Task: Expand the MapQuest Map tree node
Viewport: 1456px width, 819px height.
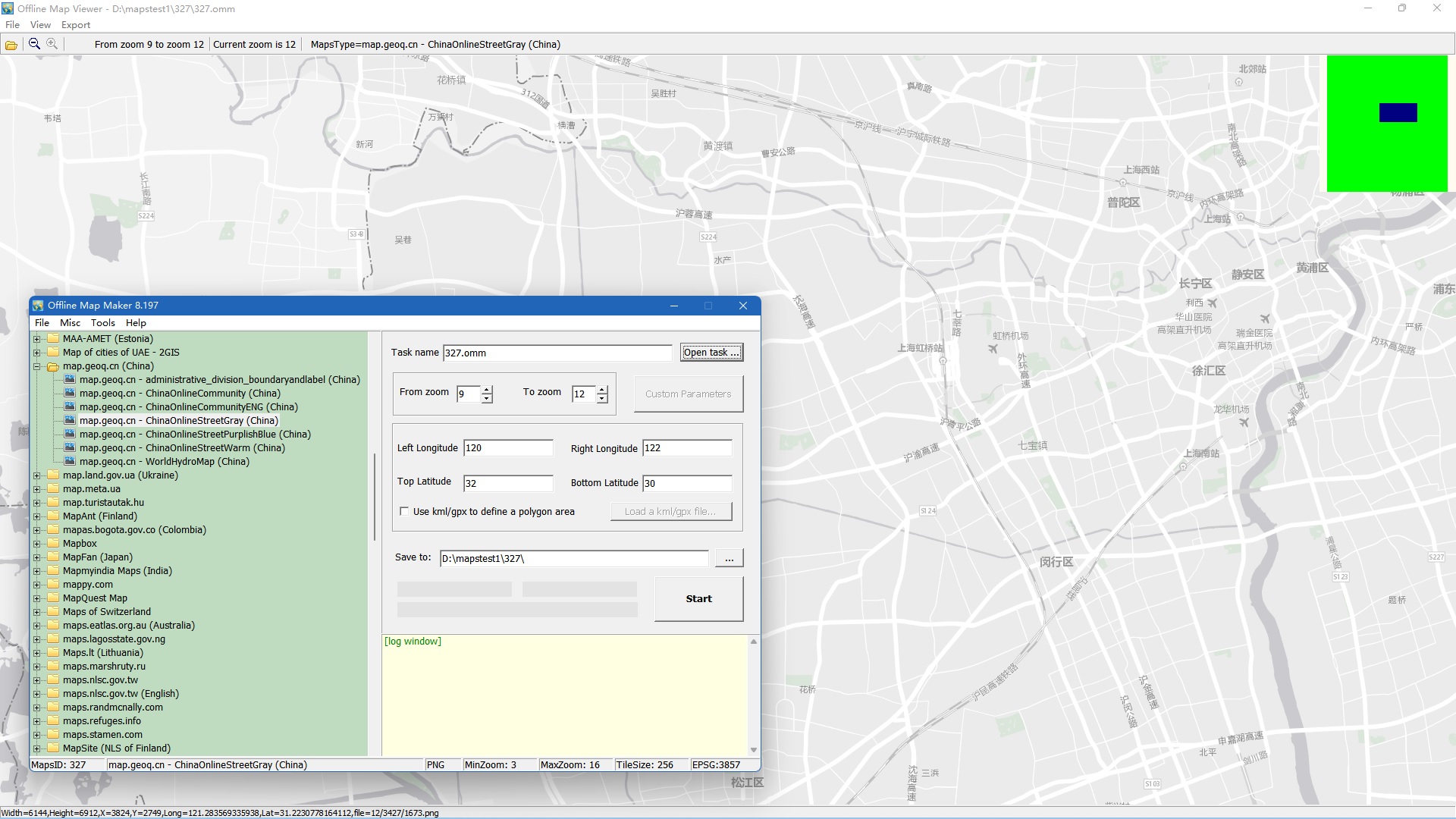Action: 36,598
